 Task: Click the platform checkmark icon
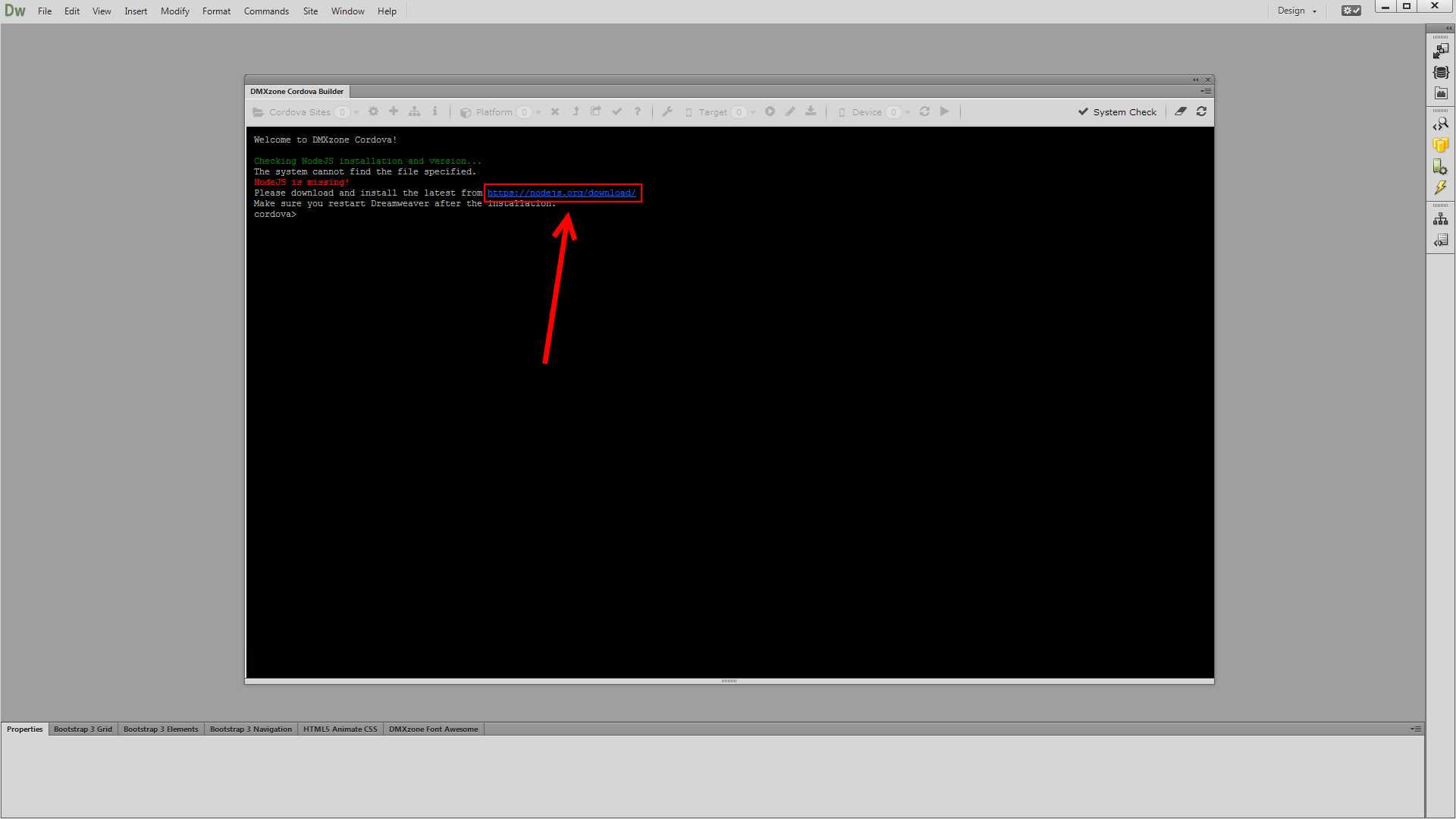pyautogui.click(x=617, y=111)
